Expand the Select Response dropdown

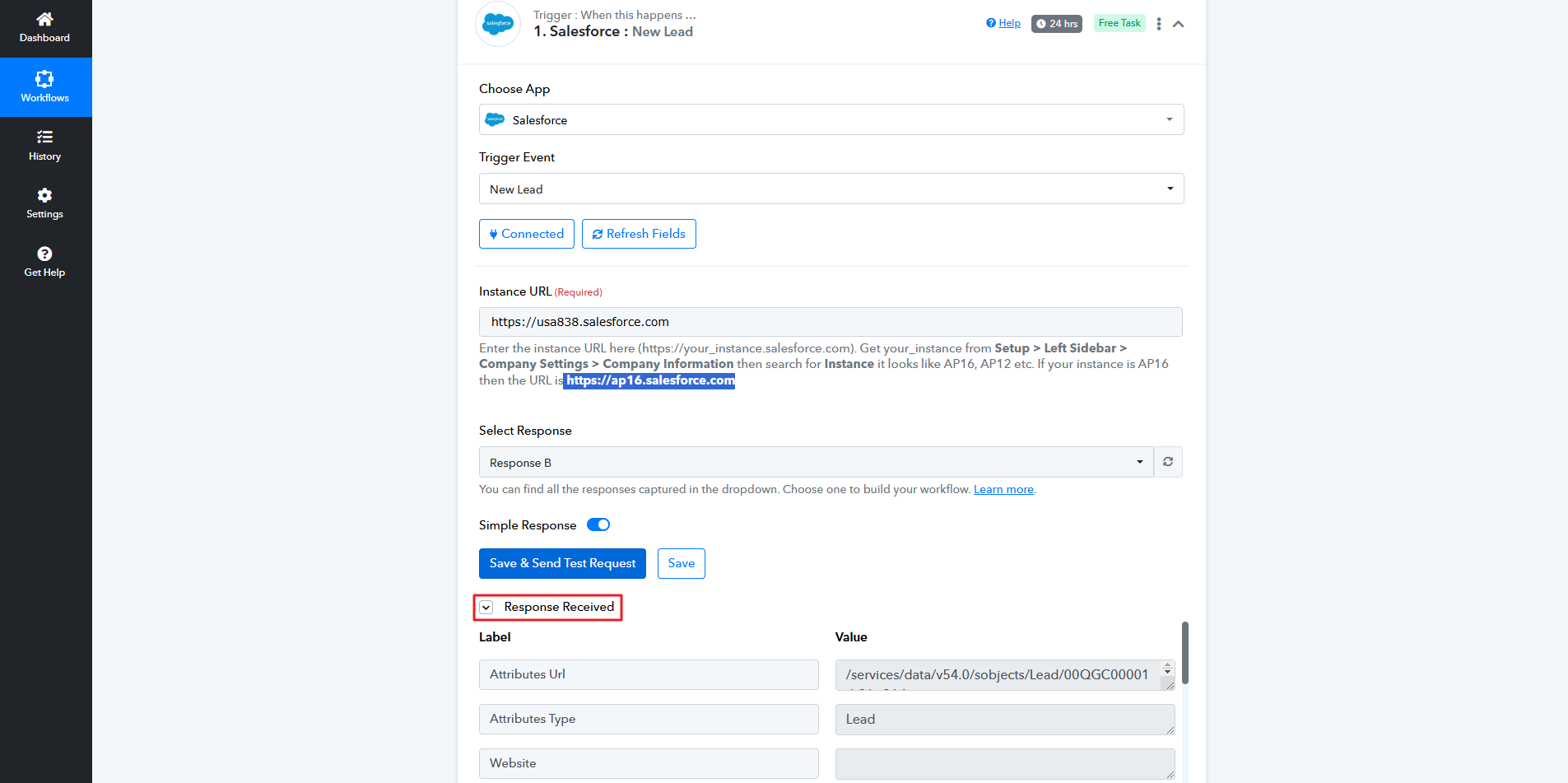(x=816, y=463)
